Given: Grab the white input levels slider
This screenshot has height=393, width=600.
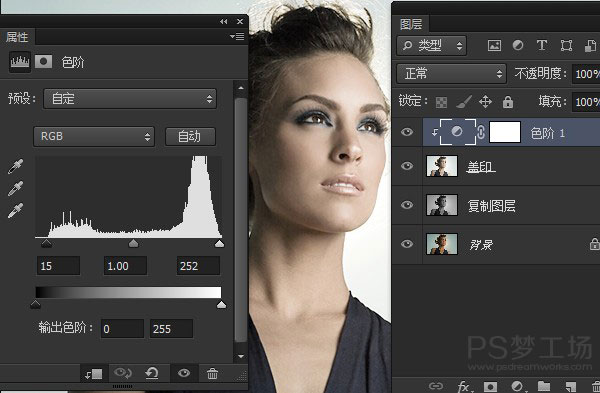Looking at the screenshot, I should [x=219, y=243].
